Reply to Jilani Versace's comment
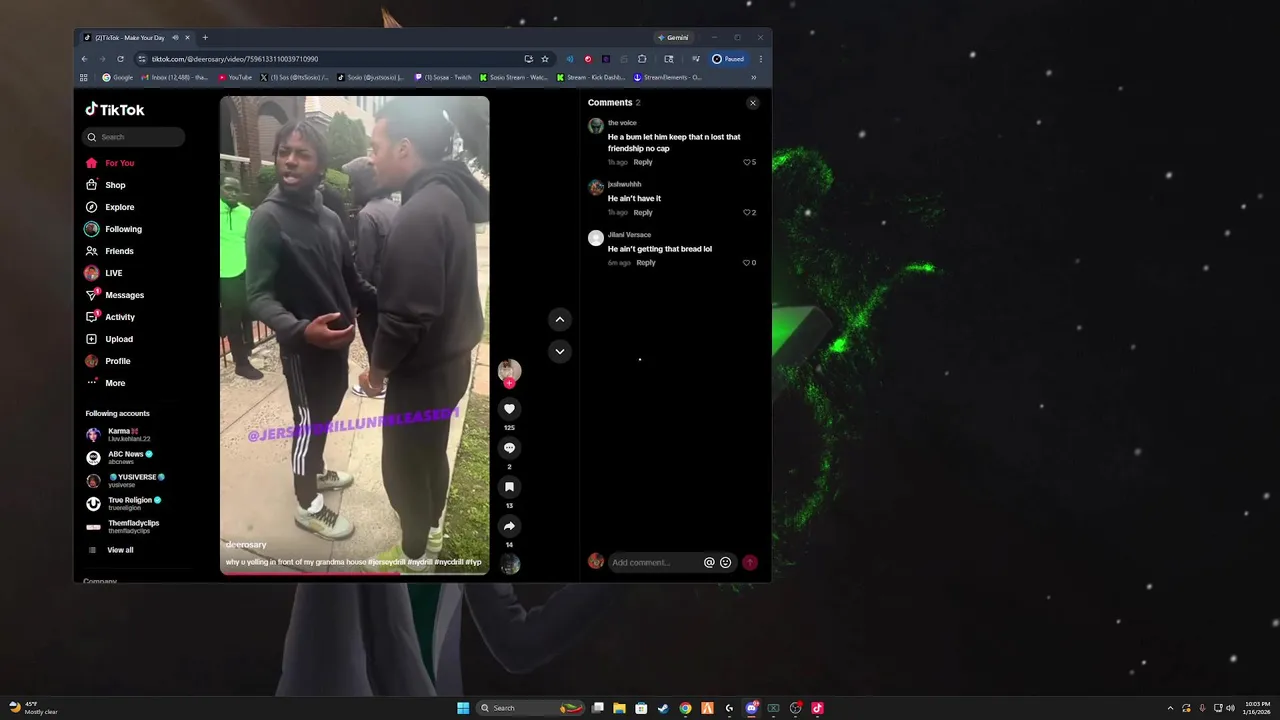This screenshot has width=1280, height=720. (646, 263)
